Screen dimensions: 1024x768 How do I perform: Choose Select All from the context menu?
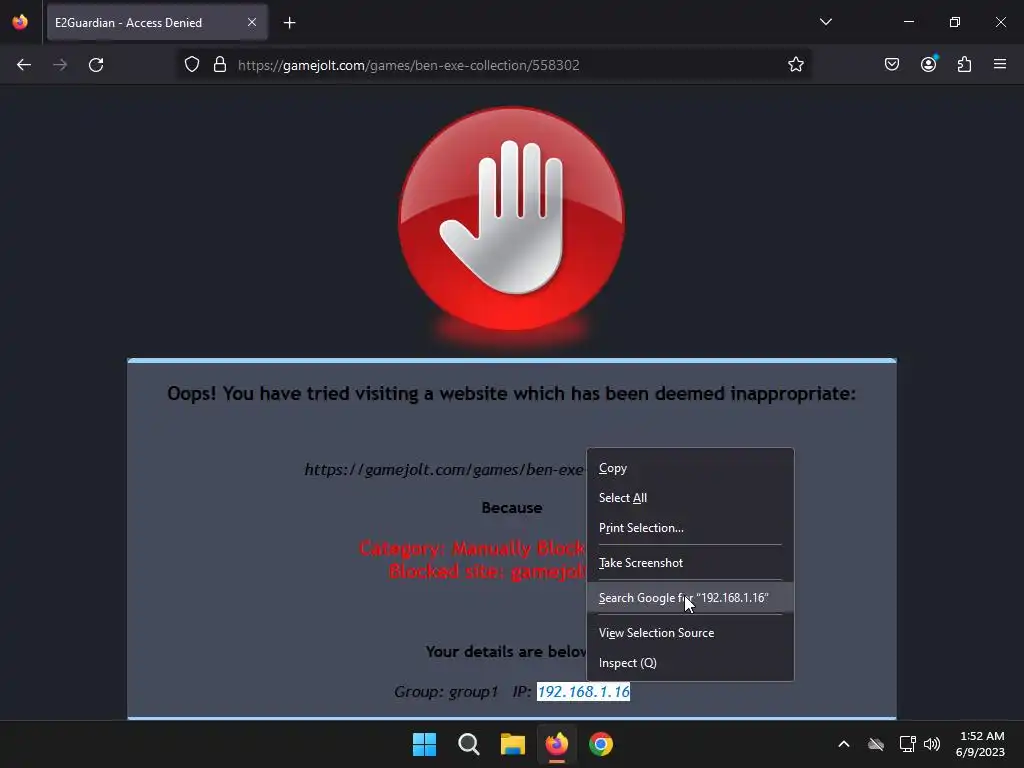690,498
